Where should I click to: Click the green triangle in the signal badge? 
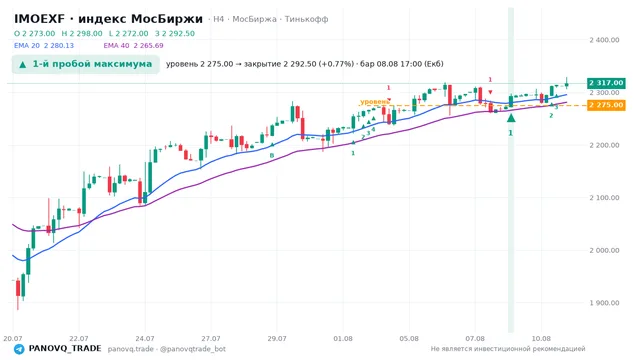[23, 64]
